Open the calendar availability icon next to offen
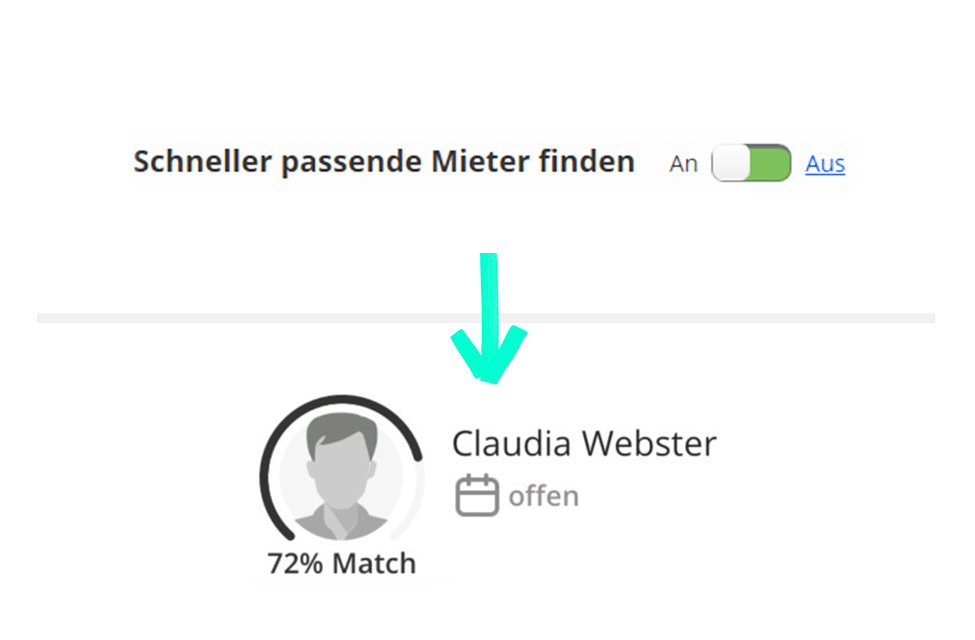The width and height of the screenshot is (975, 640). tap(477, 493)
